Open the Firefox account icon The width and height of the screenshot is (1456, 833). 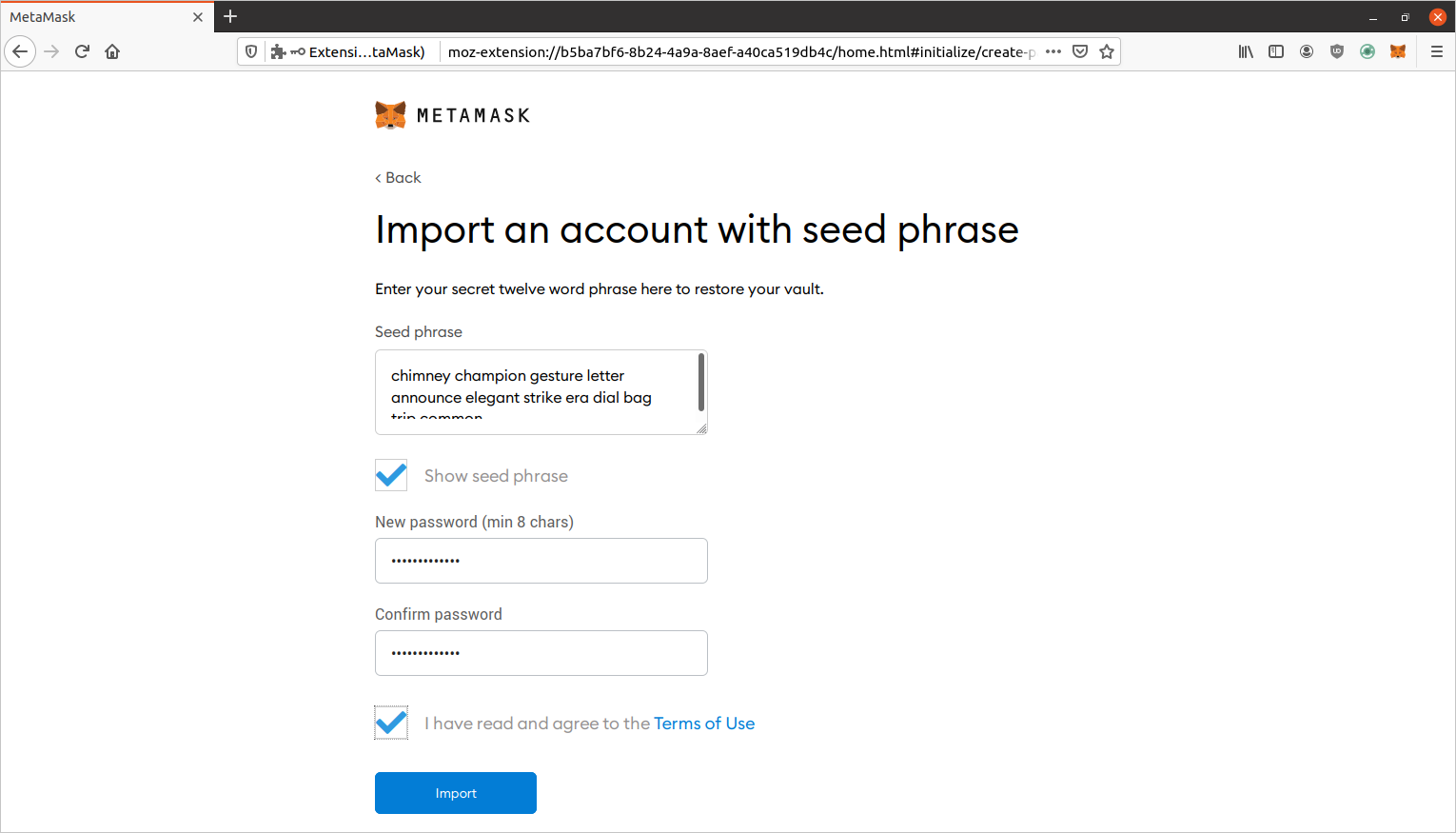click(x=1307, y=51)
